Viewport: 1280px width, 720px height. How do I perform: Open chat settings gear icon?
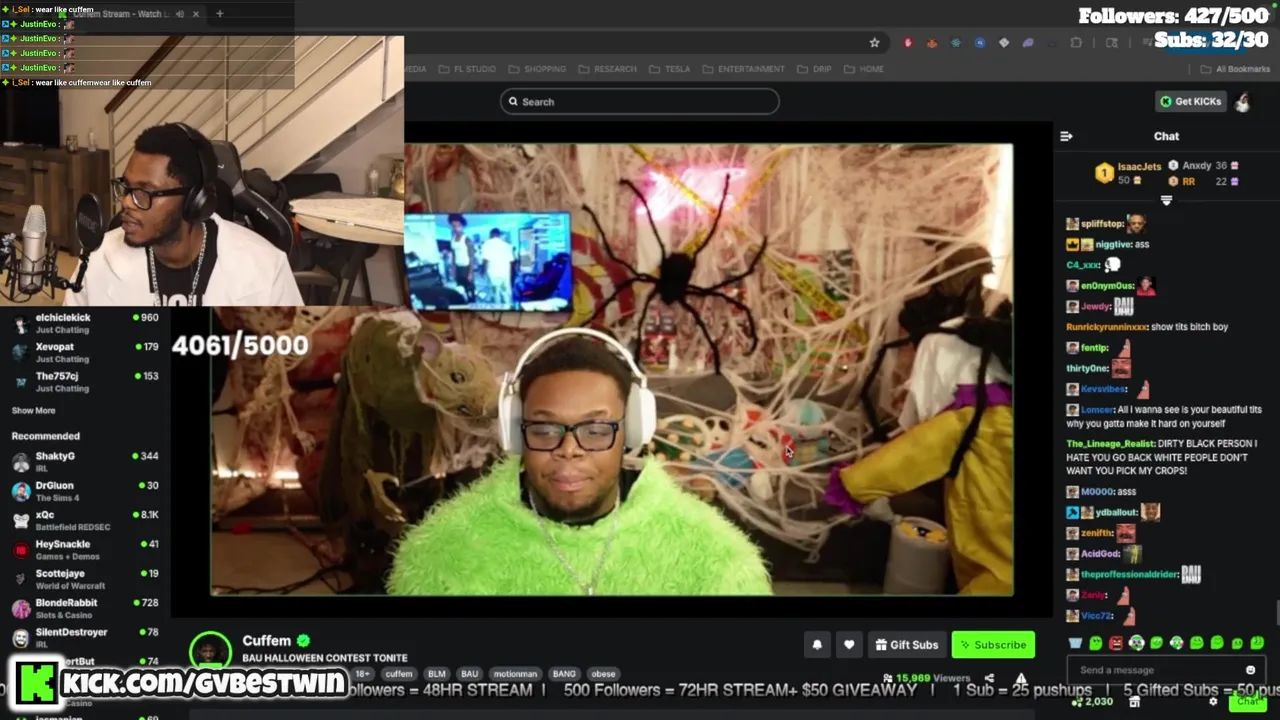(1213, 702)
